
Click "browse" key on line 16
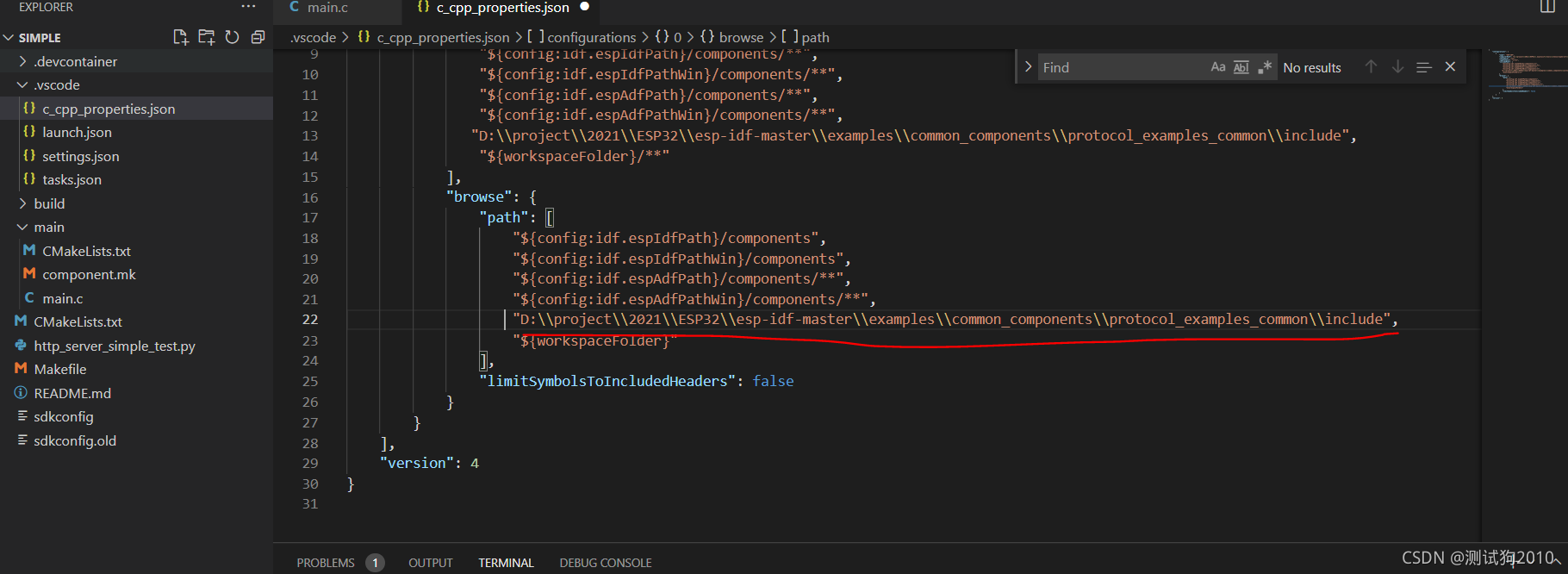[479, 197]
